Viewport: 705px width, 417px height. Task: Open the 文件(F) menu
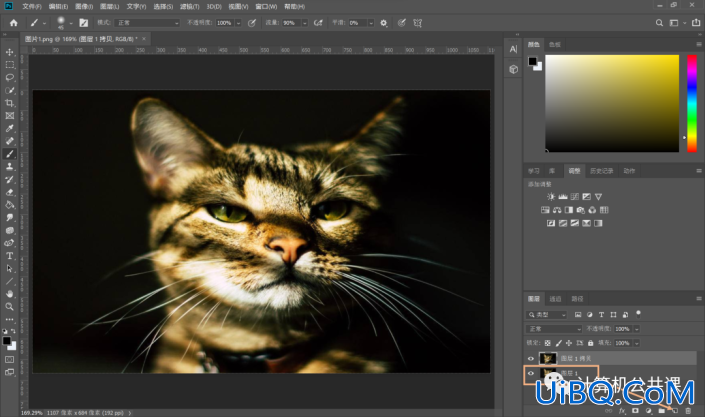31,6
